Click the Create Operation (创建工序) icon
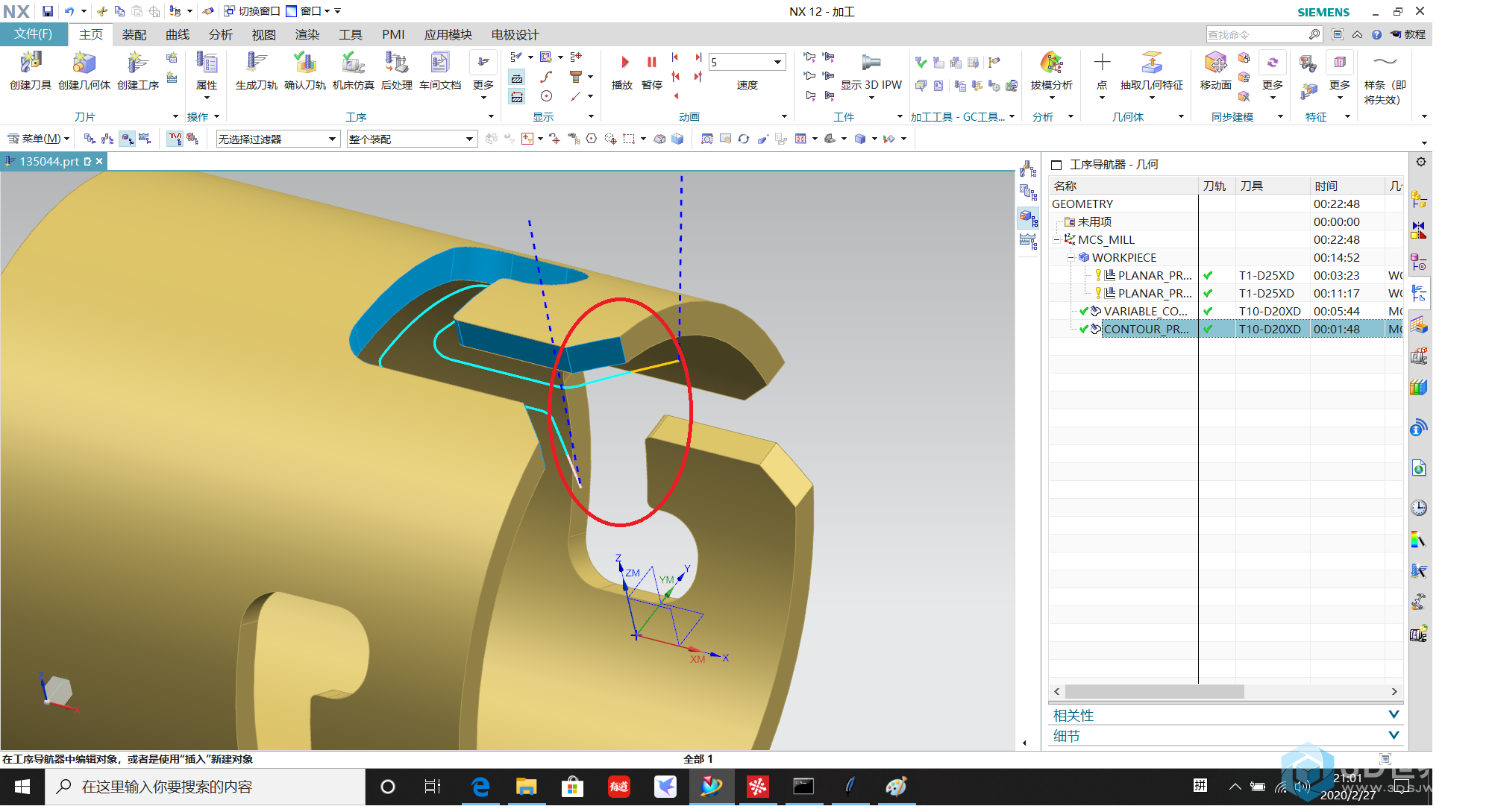1492x812 pixels. 138,71
